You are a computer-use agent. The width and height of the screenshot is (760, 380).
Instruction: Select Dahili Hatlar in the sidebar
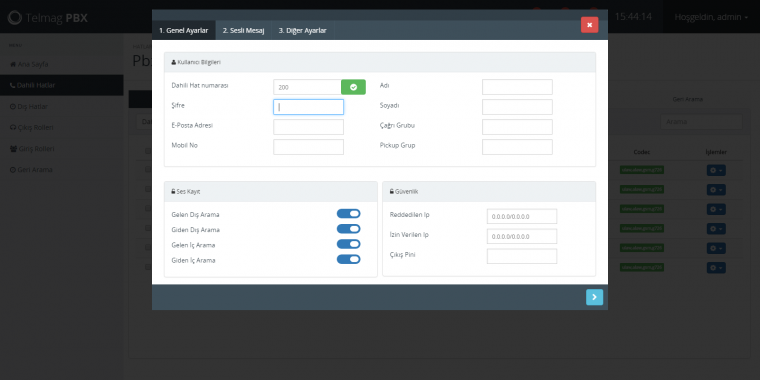(62, 85)
